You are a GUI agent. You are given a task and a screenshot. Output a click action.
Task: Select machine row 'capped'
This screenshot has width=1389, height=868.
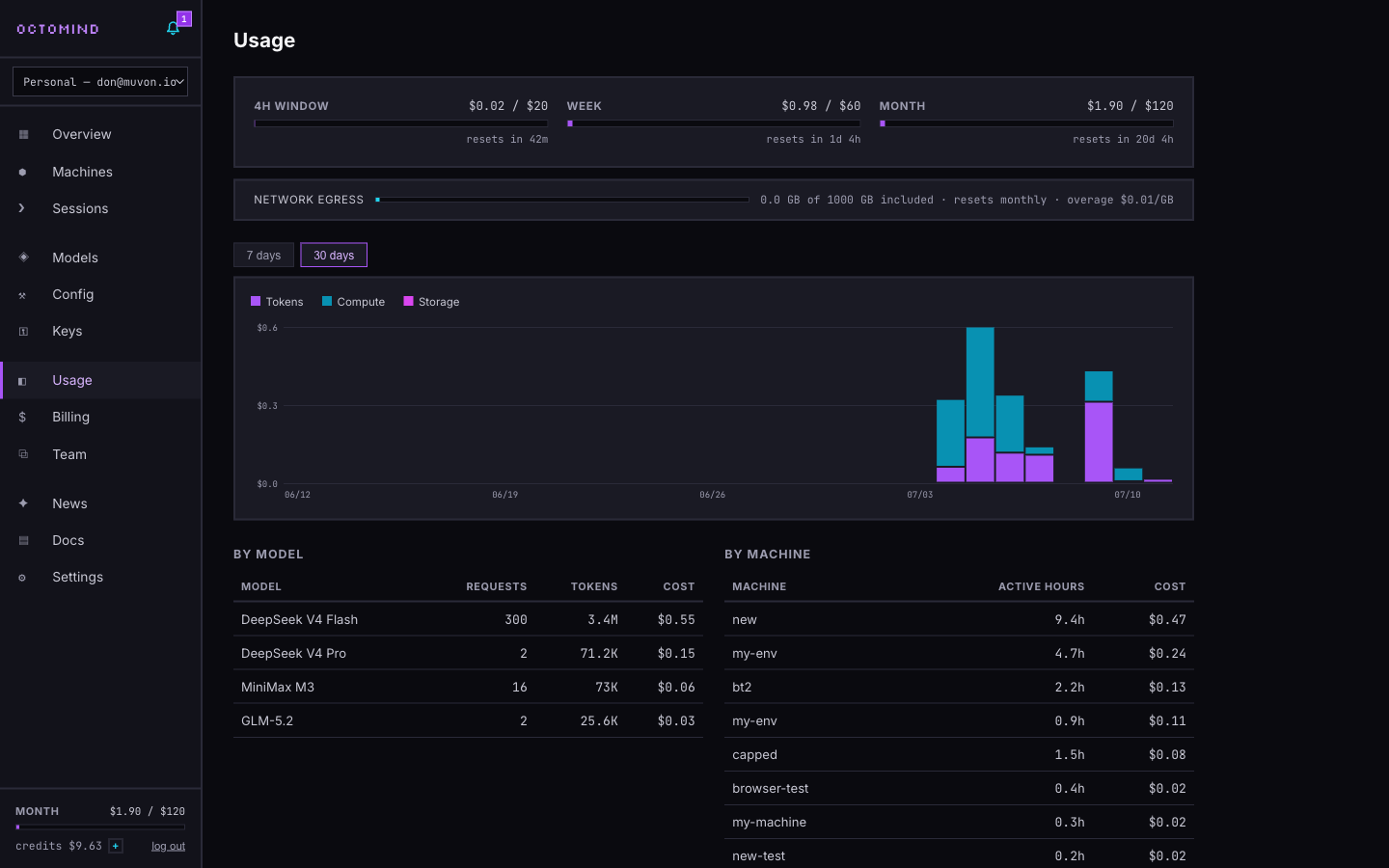point(959,754)
